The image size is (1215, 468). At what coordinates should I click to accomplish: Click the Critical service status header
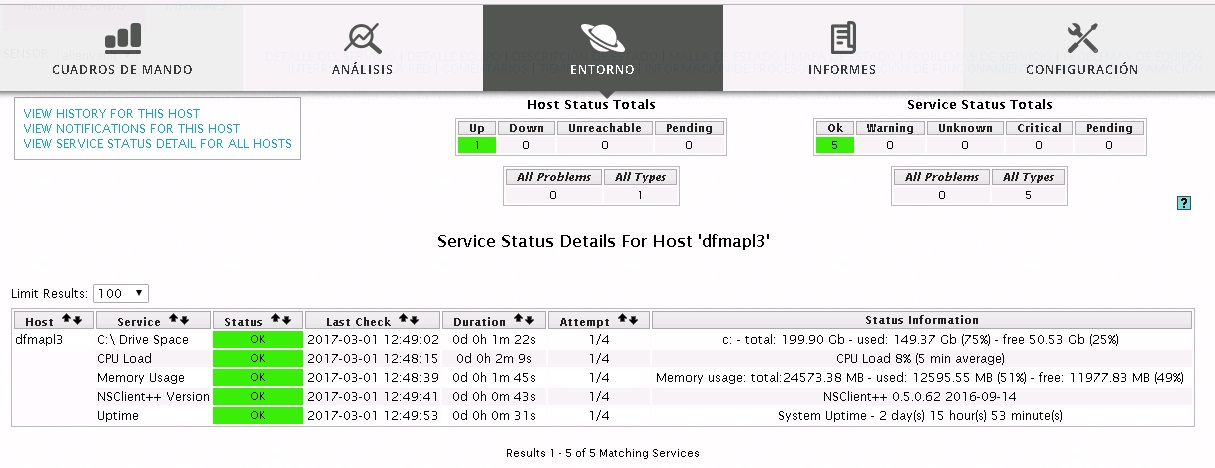tap(1039, 128)
